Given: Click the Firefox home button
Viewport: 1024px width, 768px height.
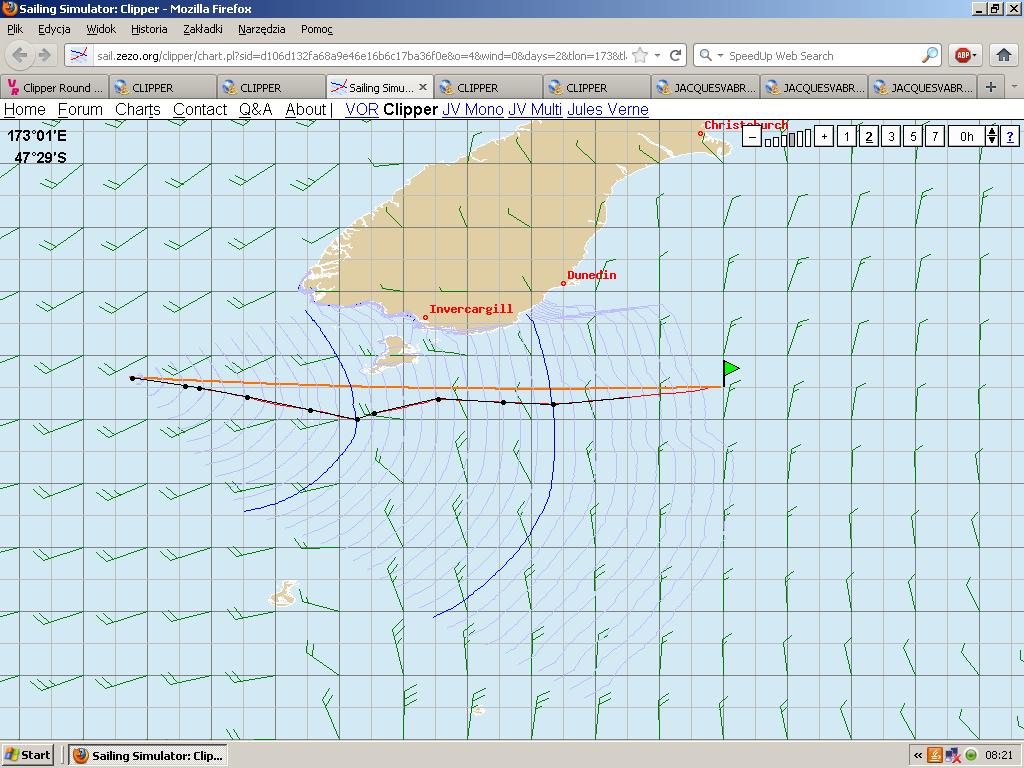Looking at the screenshot, I should [1003, 56].
